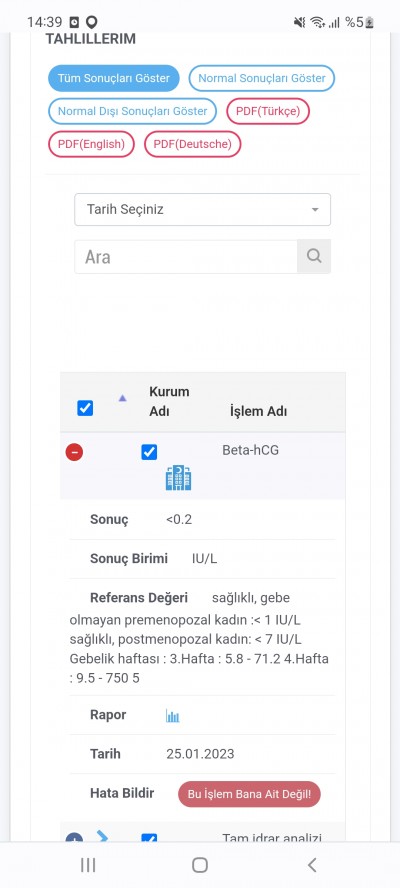This screenshot has width=400, height=888.
Task: Select Normal Sonuçları Göster filter
Action: click(262, 78)
